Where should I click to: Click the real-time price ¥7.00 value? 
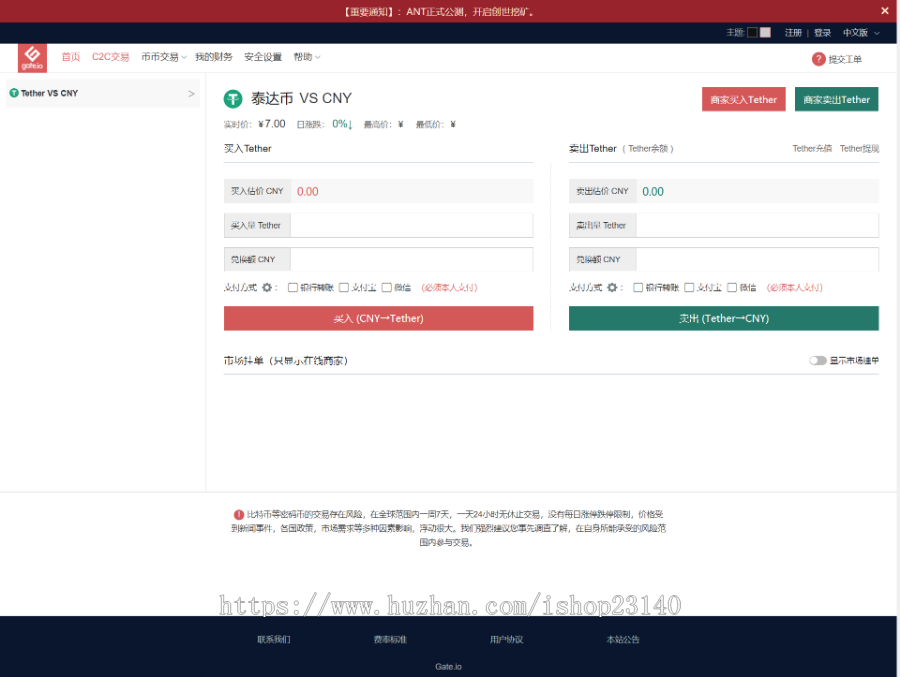[x=271, y=123]
